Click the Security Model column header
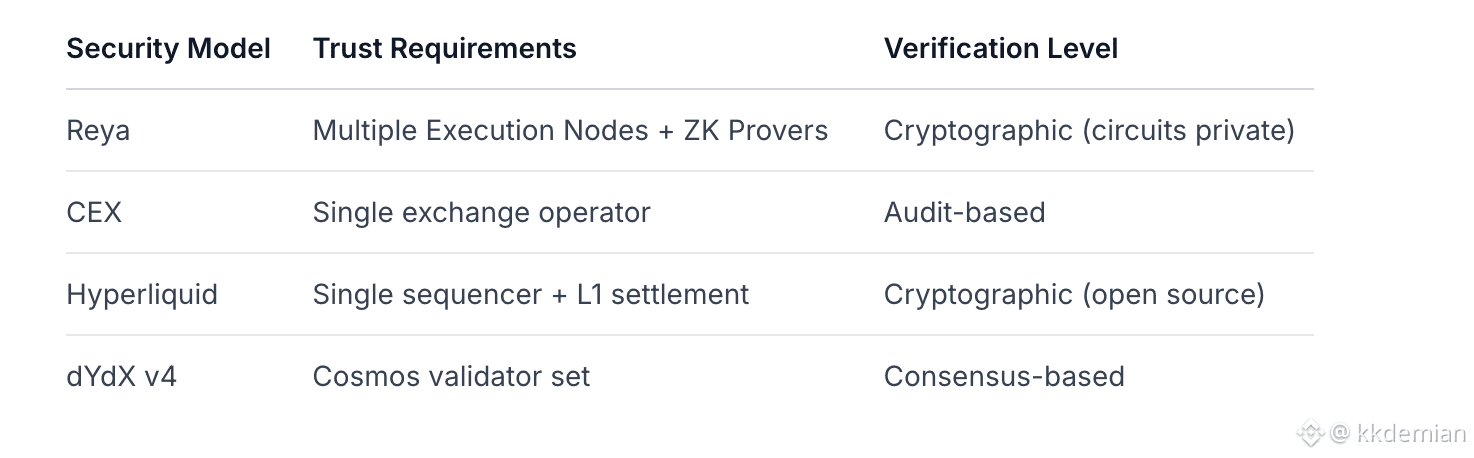Image resolution: width=1474 pixels, height=458 pixels. click(168, 48)
